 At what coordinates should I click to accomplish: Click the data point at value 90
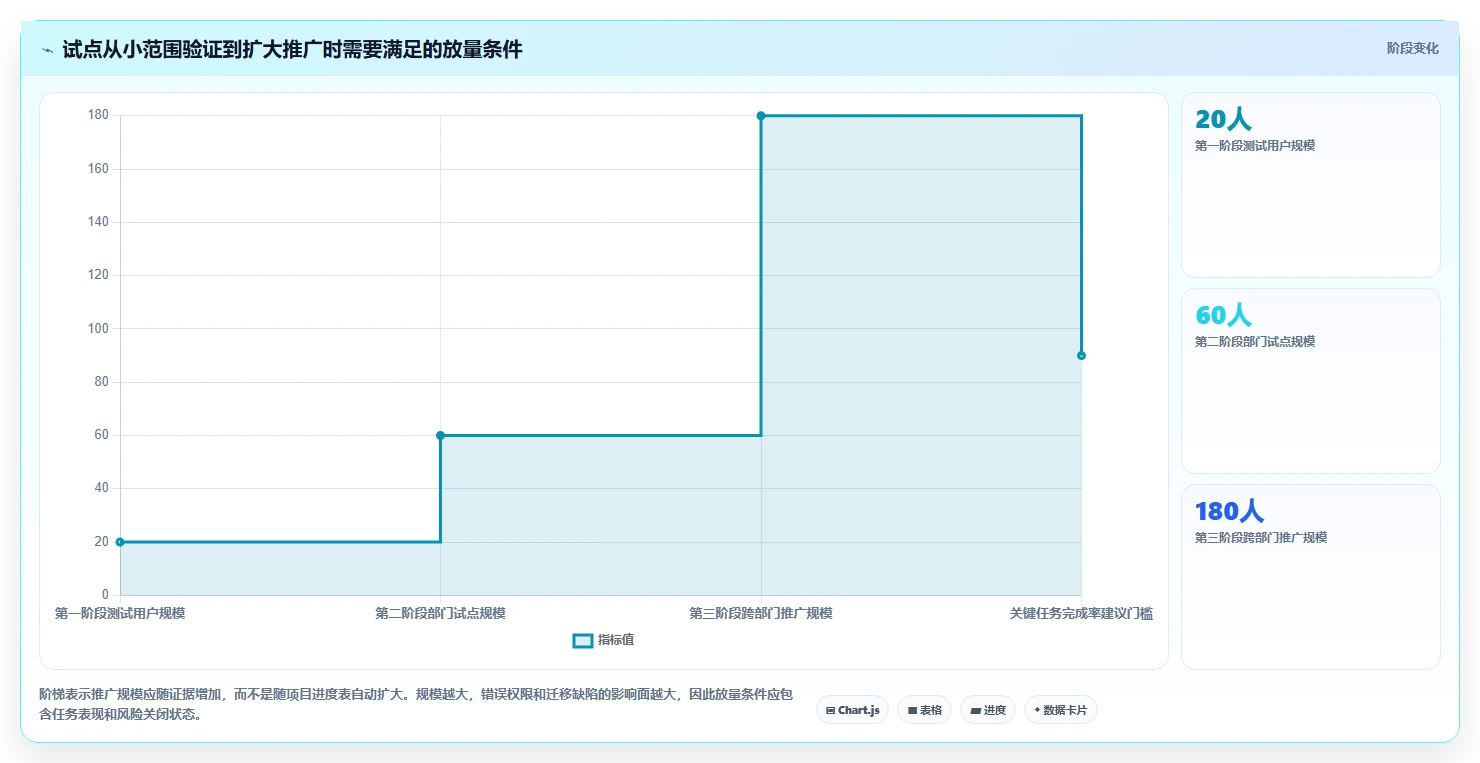[x=1081, y=355]
